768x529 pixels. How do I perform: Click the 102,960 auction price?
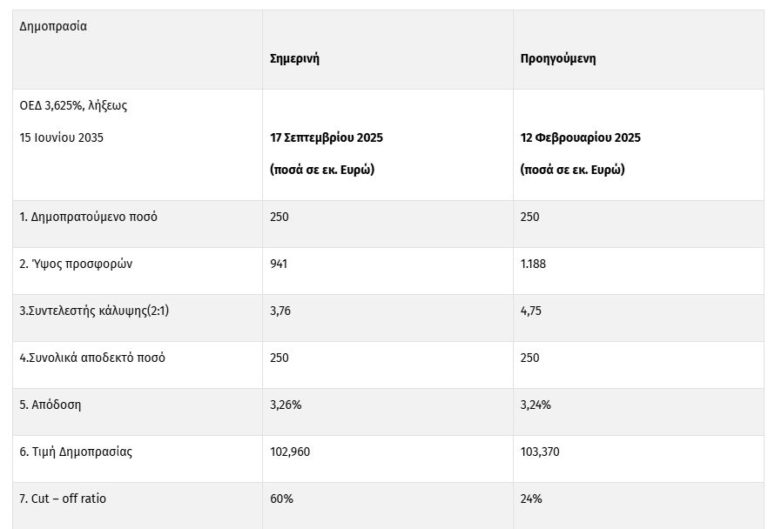point(291,452)
